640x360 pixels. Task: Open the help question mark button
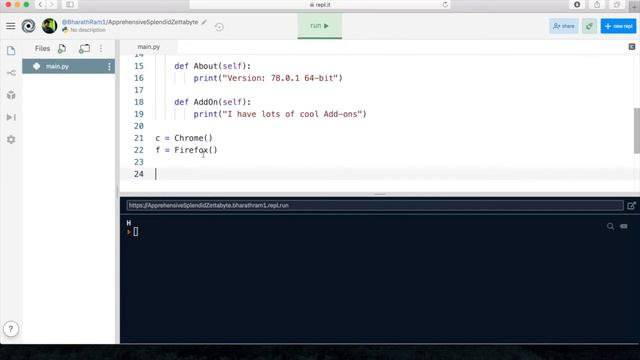[11, 329]
